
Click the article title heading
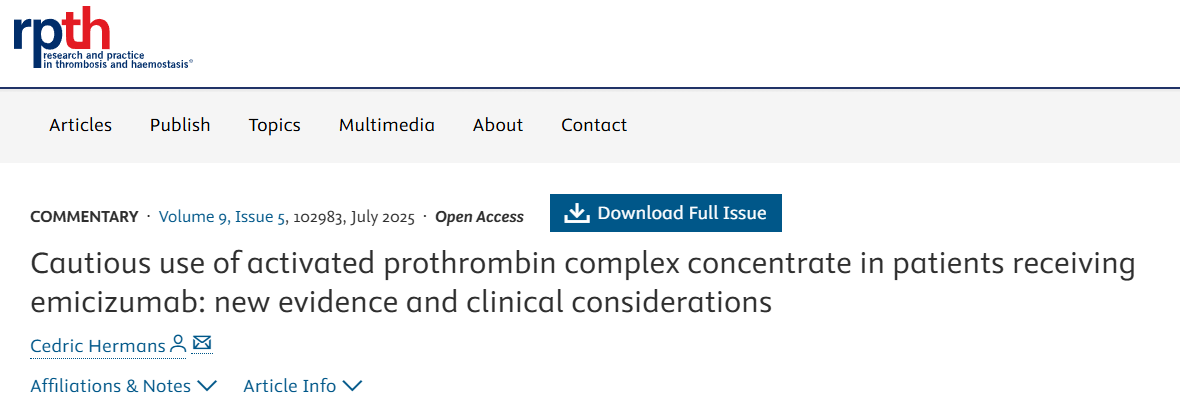click(x=582, y=283)
